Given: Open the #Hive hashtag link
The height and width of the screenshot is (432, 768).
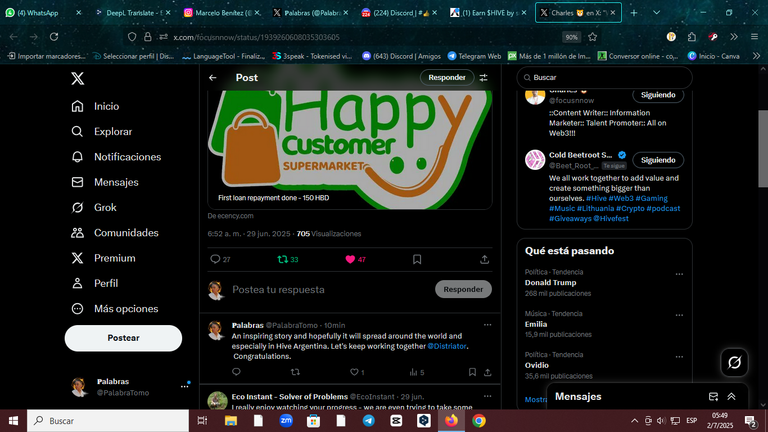Looking at the screenshot, I should pyautogui.click(x=596, y=198).
